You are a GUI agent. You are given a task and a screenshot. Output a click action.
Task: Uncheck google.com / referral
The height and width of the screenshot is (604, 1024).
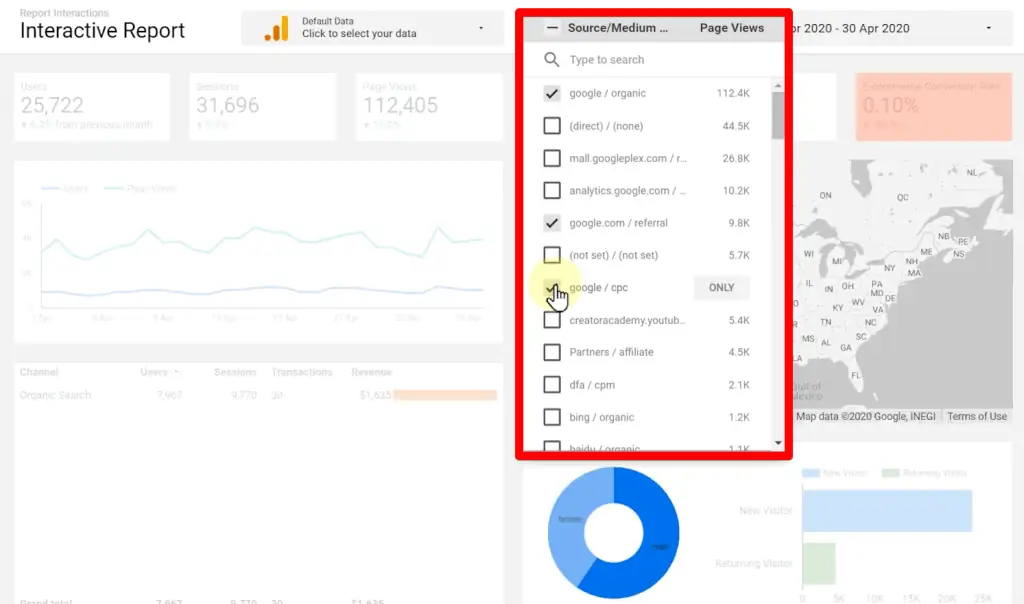click(x=551, y=222)
